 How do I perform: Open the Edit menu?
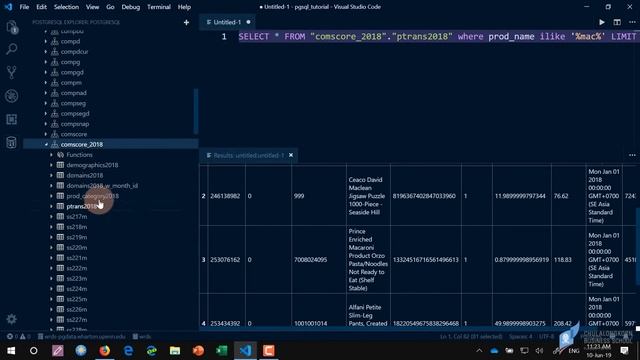click(41, 7)
